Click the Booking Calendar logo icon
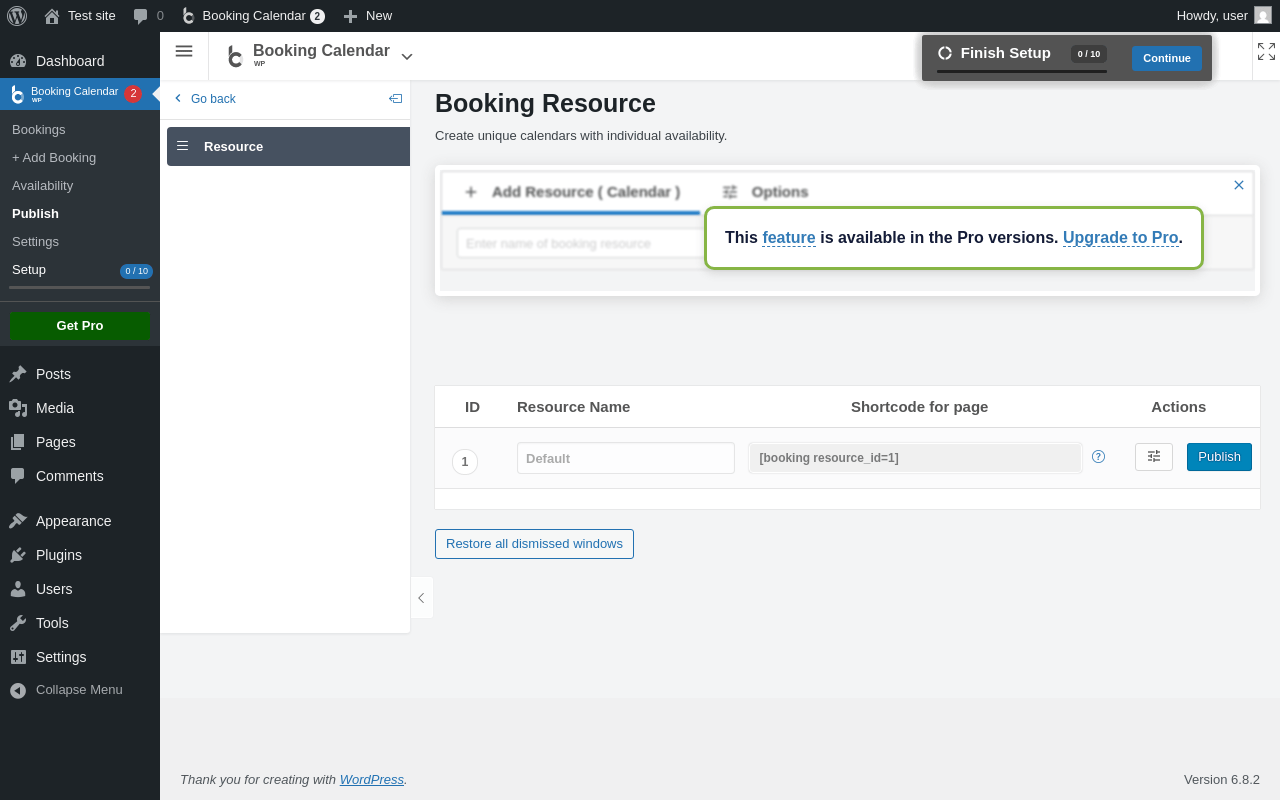Viewport: 1280px width, 800px height. [x=235, y=57]
